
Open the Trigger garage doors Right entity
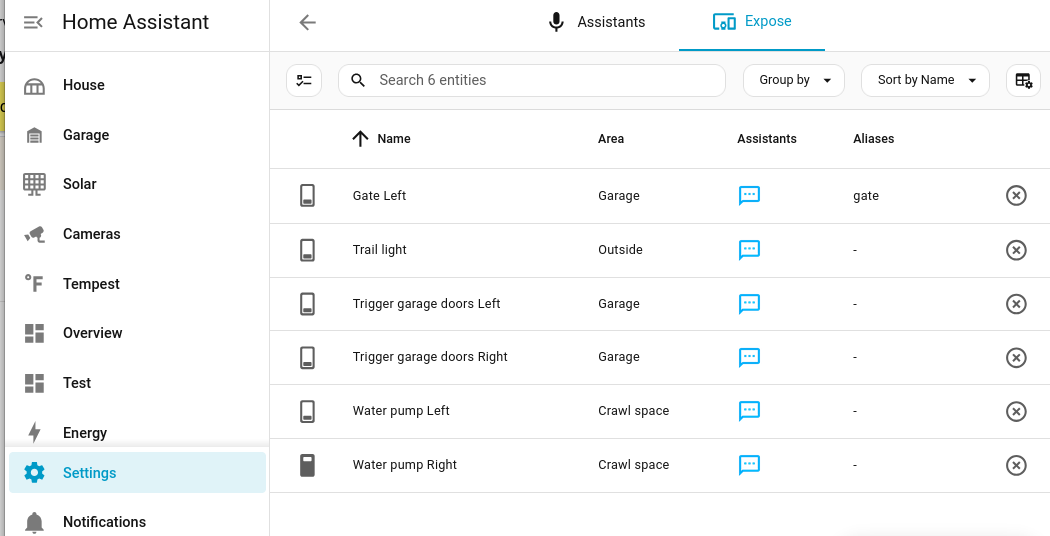pyautogui.click(x=430, y=357)
